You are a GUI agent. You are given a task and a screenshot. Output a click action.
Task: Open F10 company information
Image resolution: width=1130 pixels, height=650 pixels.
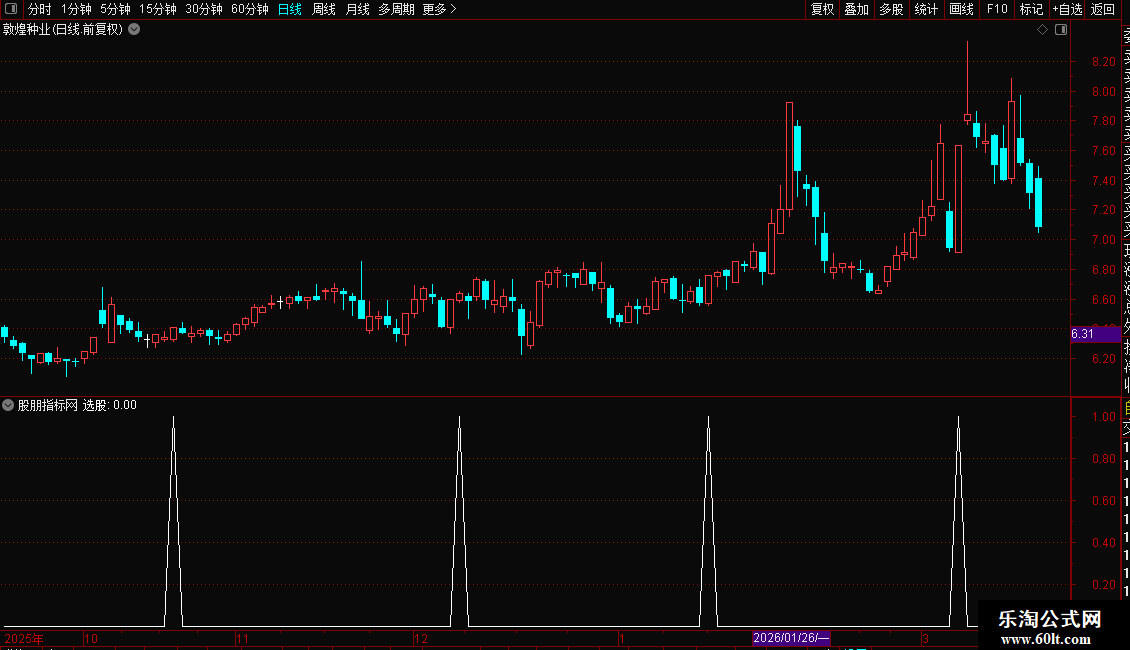pos(997,9)
